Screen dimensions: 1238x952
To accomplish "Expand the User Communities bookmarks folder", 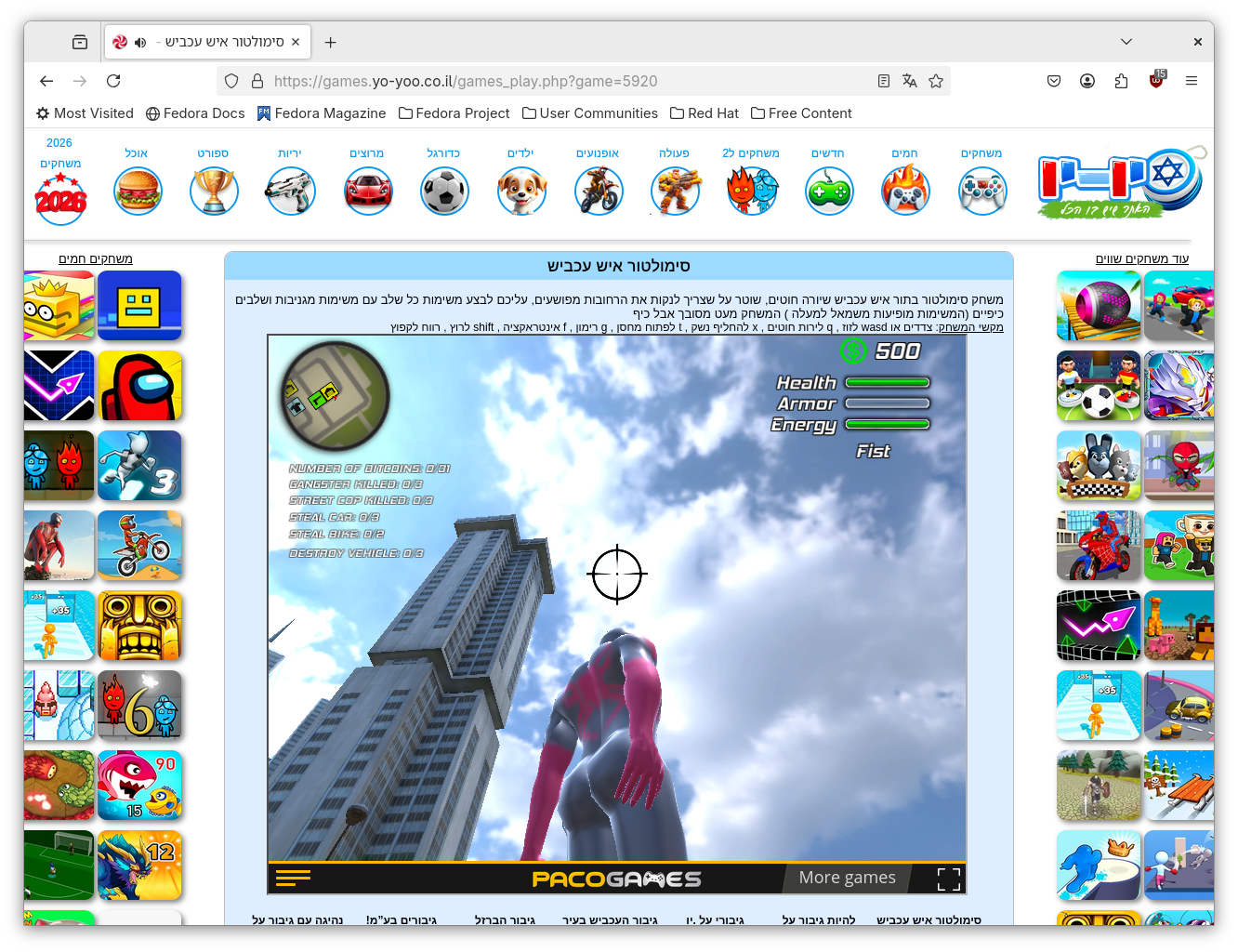I will tap(590, 113).
